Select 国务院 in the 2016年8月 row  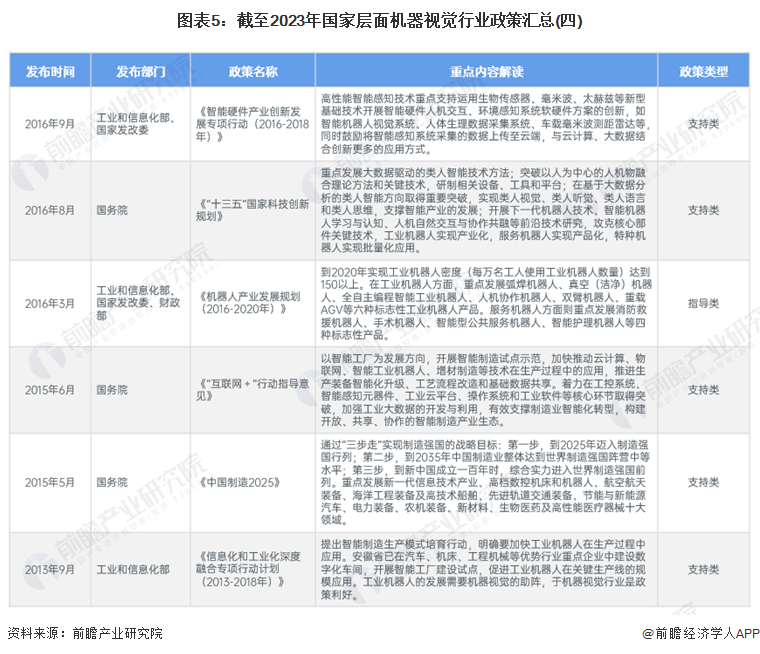click(x=112, y=210)
